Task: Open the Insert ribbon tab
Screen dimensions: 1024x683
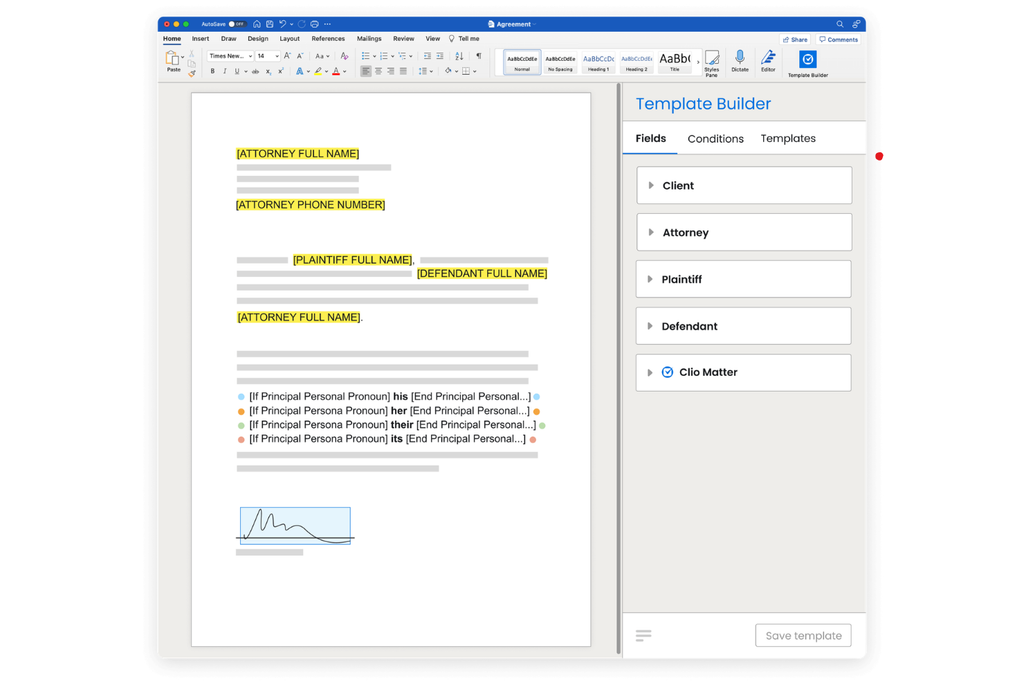Action: tap(200, 39)
